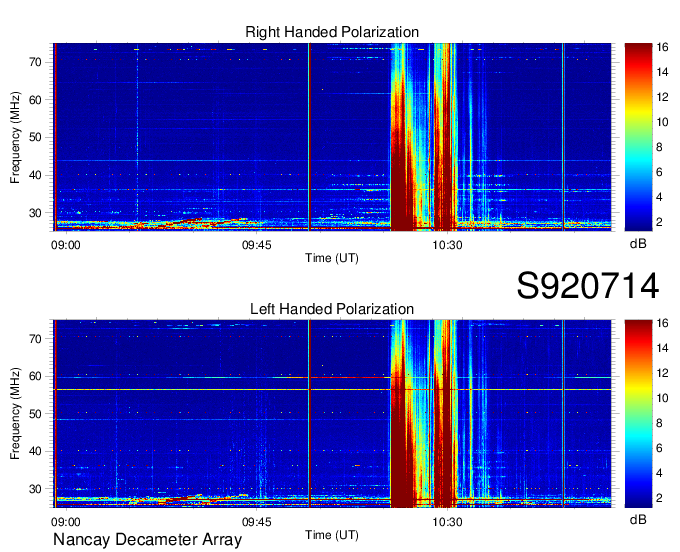This screenshot has height=552, width=680.
Task: Click the top plot's 'Frequency (MHz)' axis label
Action: coord(15,137)
